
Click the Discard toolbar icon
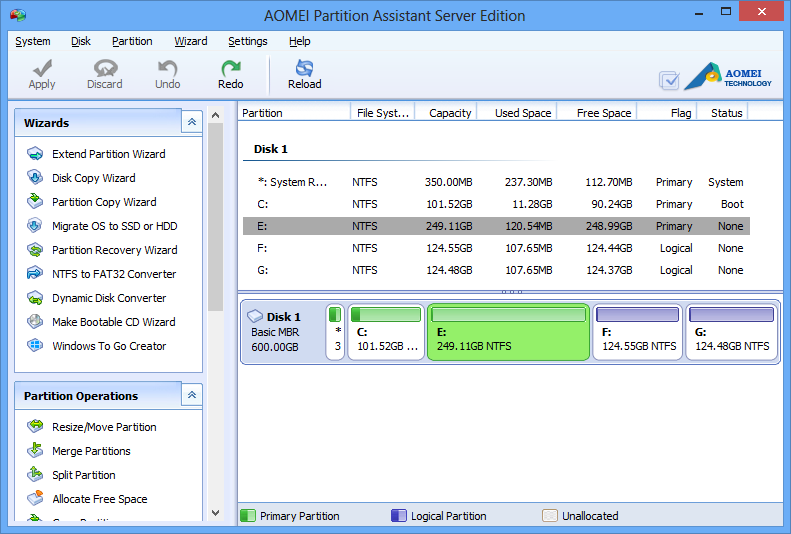pyautogui.click(x=105, y=68)
